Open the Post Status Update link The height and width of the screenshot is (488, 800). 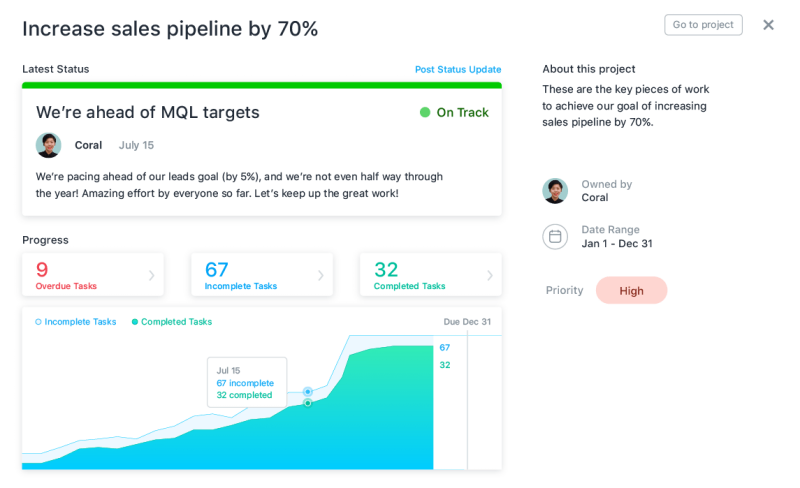[x=458, y=69]
